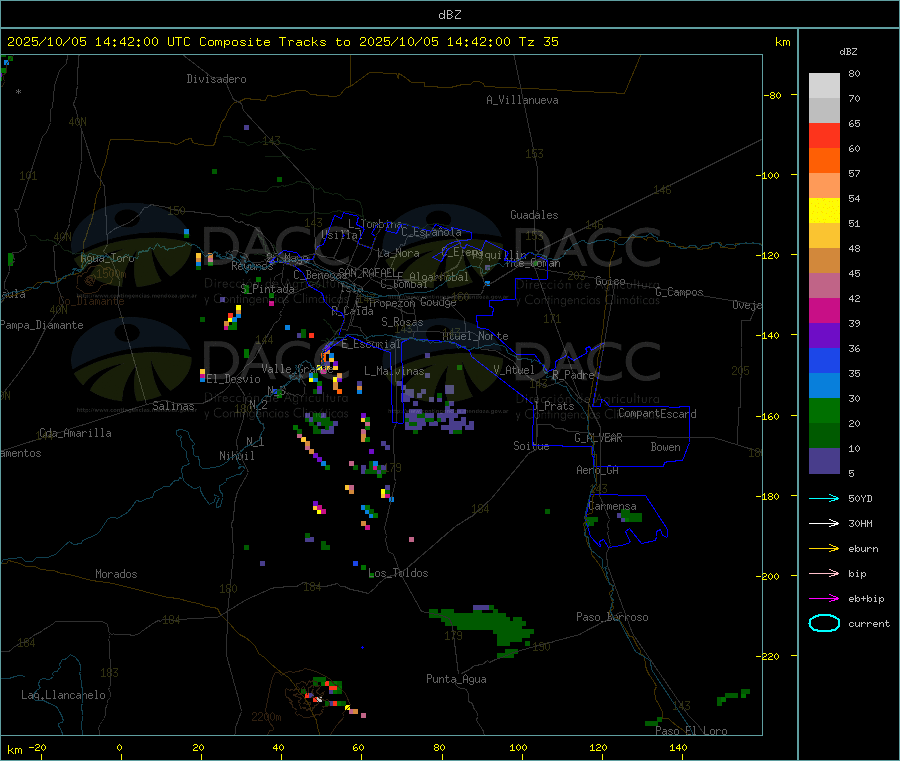Click the cyan 'current' ellipse legend icon

point(824,623)
